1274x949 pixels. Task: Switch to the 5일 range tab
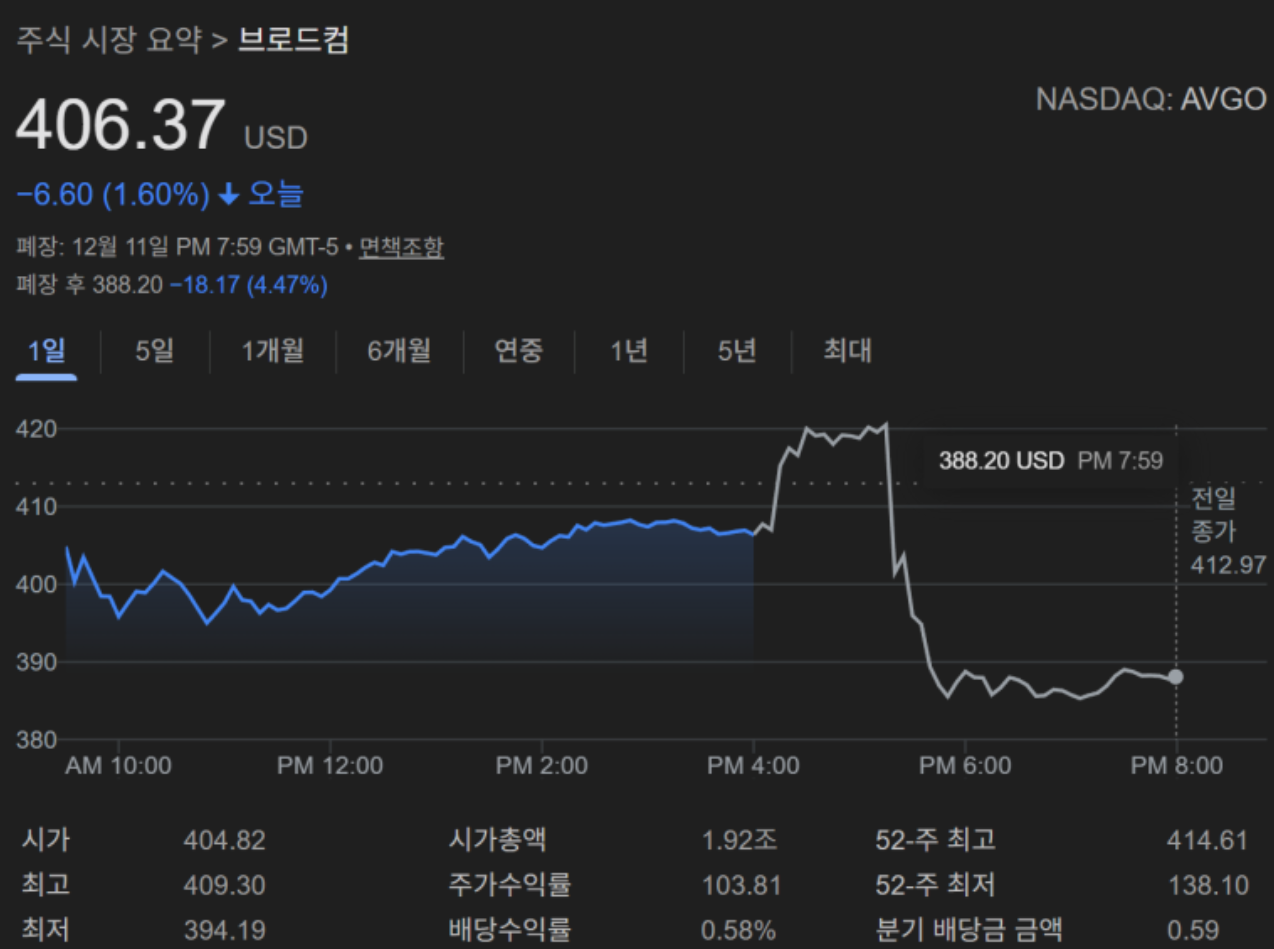pos(154,351)
